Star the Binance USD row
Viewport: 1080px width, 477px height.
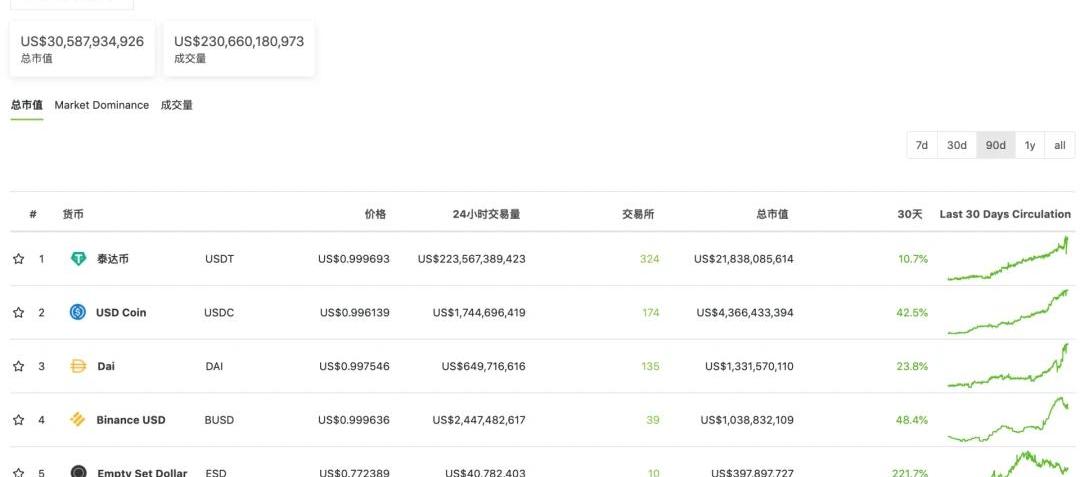point(19,420)
